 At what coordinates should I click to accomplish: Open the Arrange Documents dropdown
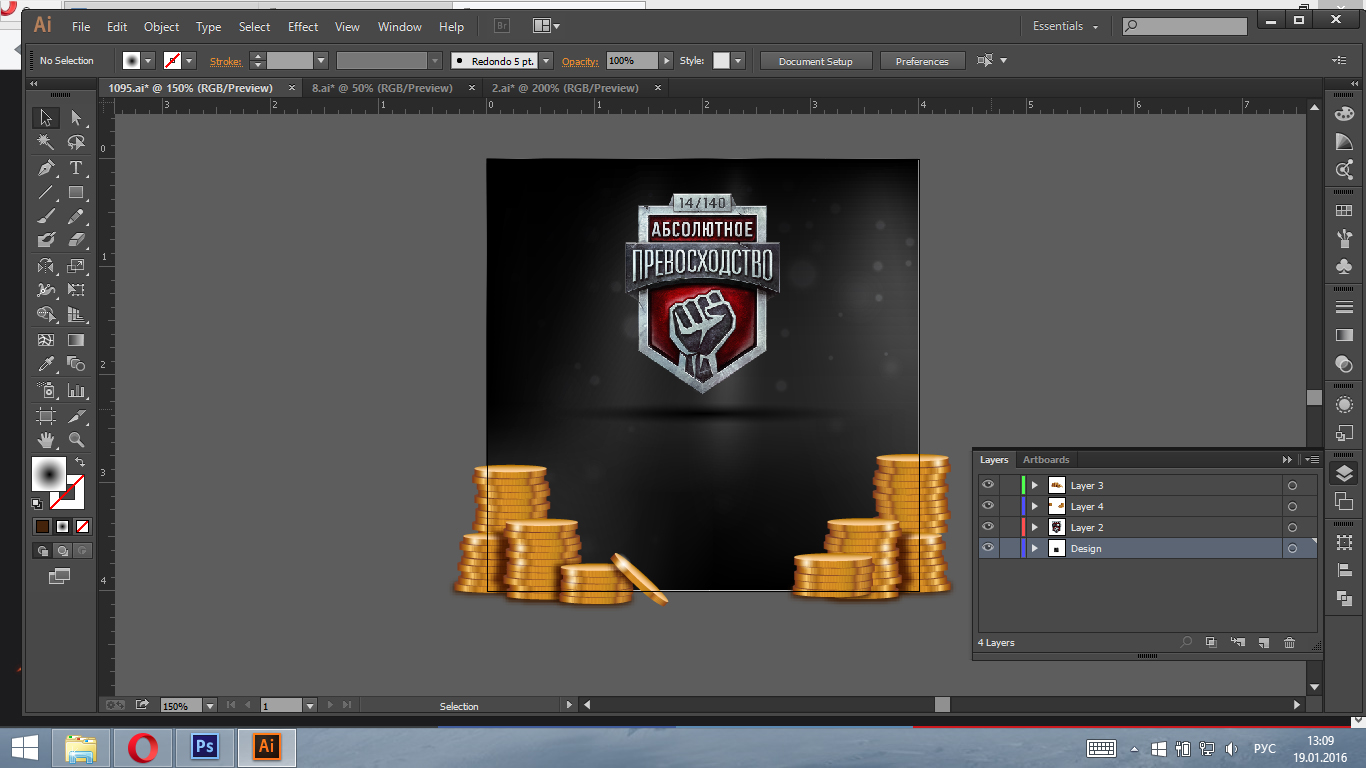click(x=546, y=26)
